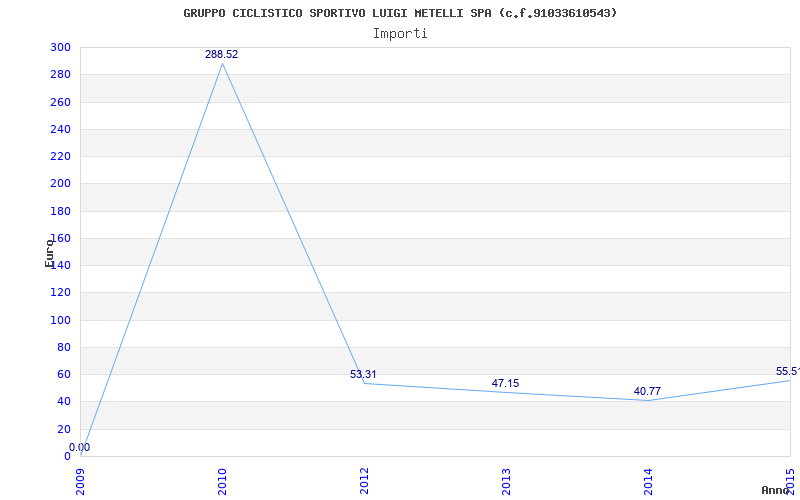Click the Importi subtitle
Image resolution: width=800 pixels, height=500 pixels.
[x=400, y=34]
